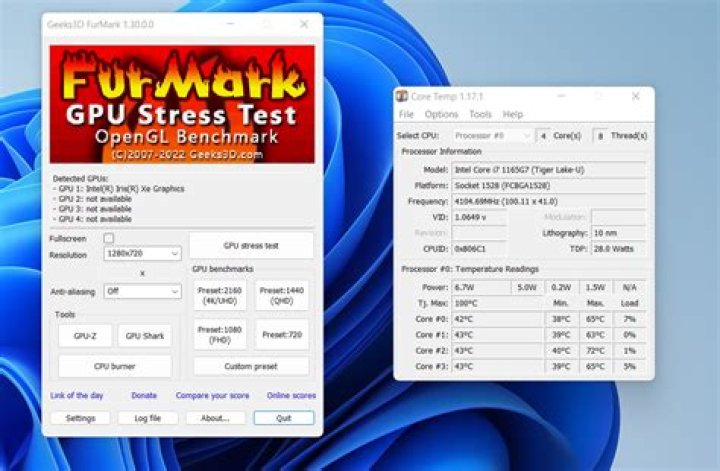Viewport: 720px width, 471px height.
Task: Follow the Link of the day link
Action: tap(77, 395)
